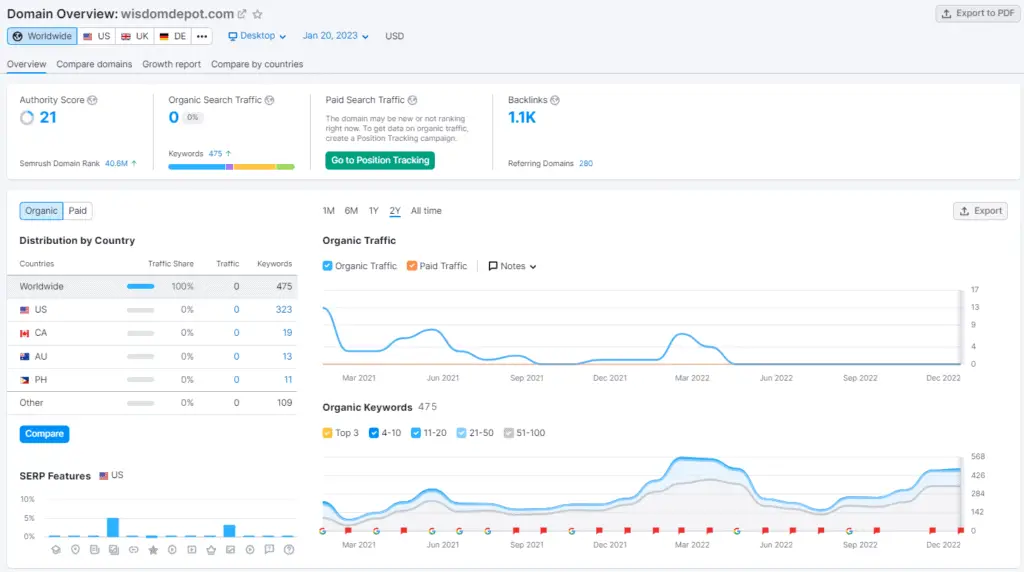Toggle the 11-20 keywords checkbox

point(415,433)
